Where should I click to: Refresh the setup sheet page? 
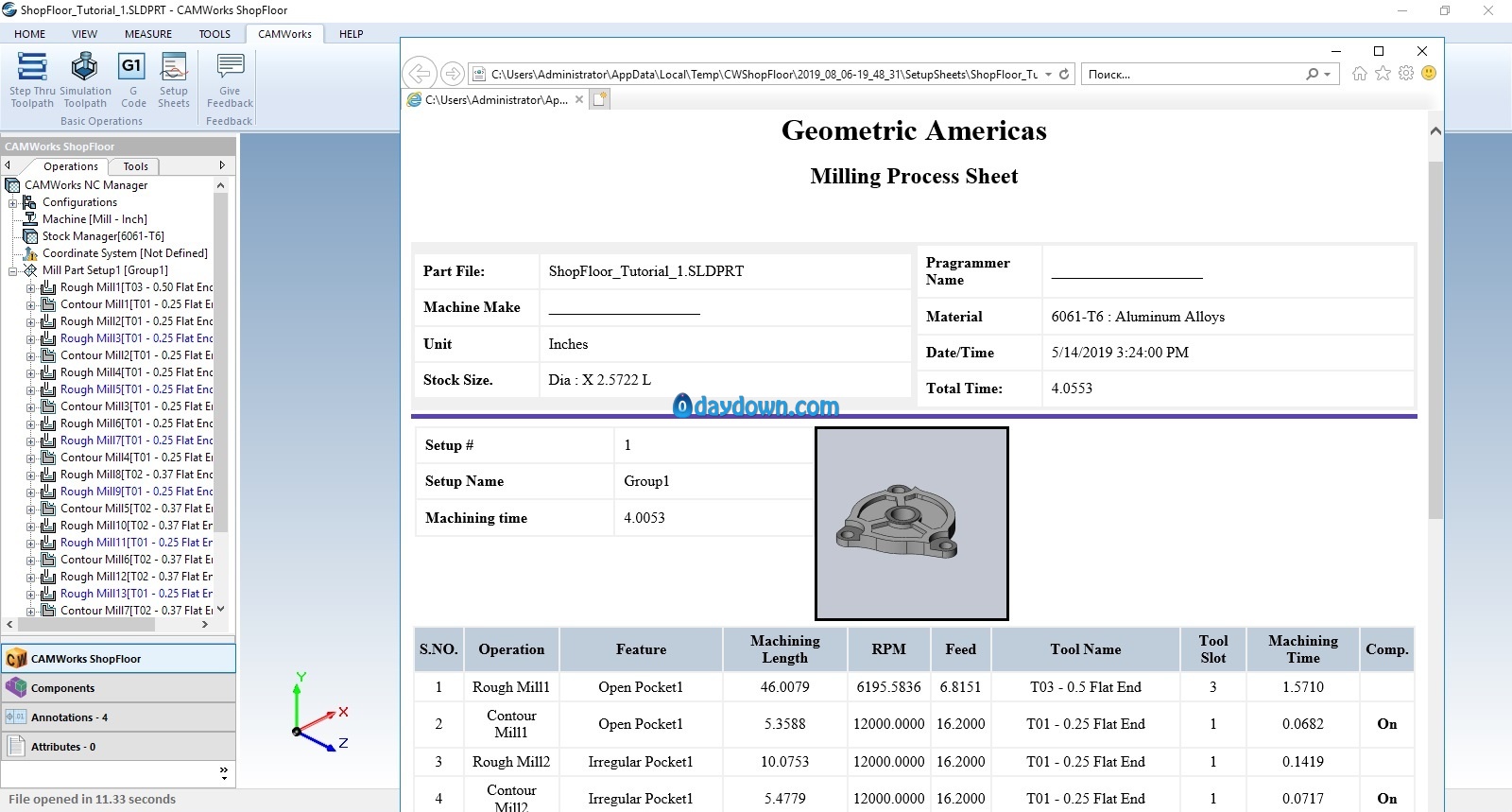tap(1064, 74)
